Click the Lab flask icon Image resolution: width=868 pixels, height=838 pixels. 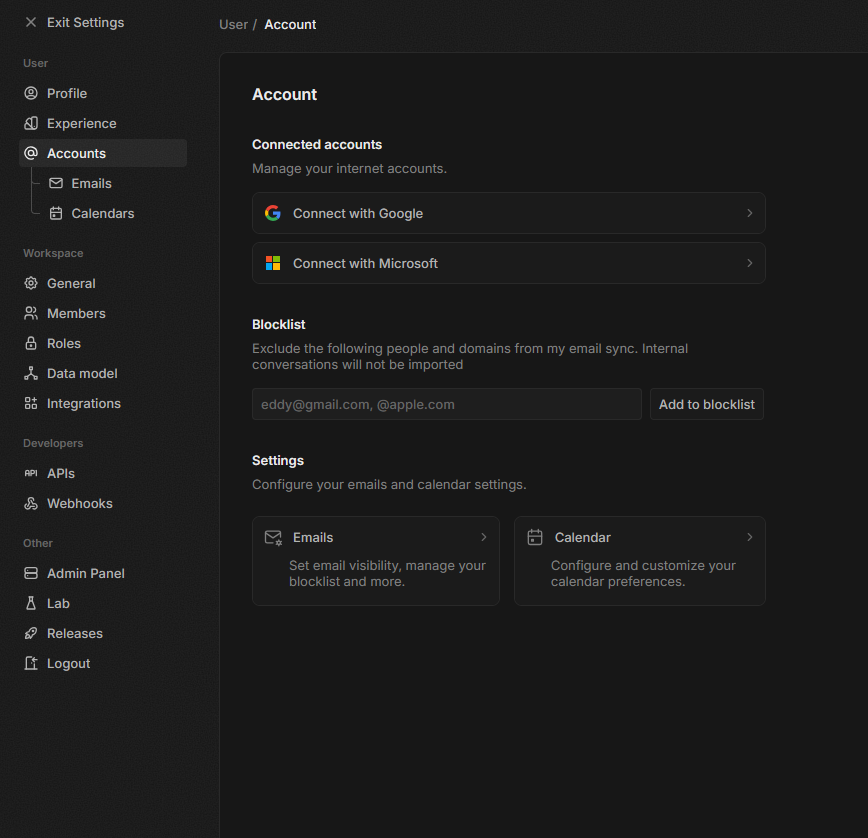coord(31,603)
